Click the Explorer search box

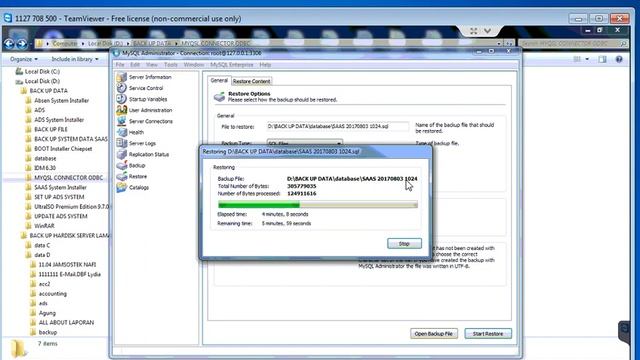tap(573, 43)
